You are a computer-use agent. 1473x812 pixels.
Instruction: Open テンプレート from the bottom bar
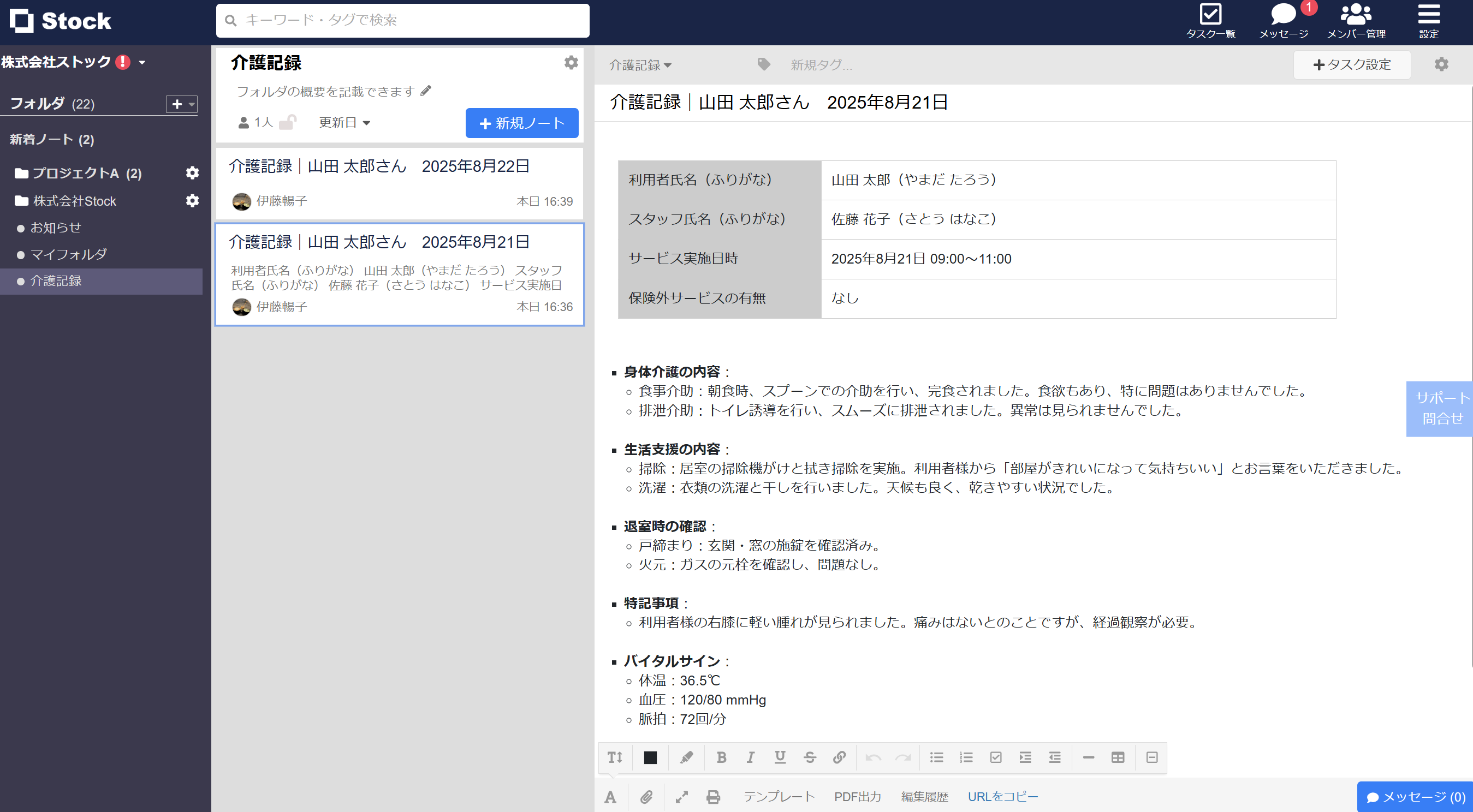780,797
